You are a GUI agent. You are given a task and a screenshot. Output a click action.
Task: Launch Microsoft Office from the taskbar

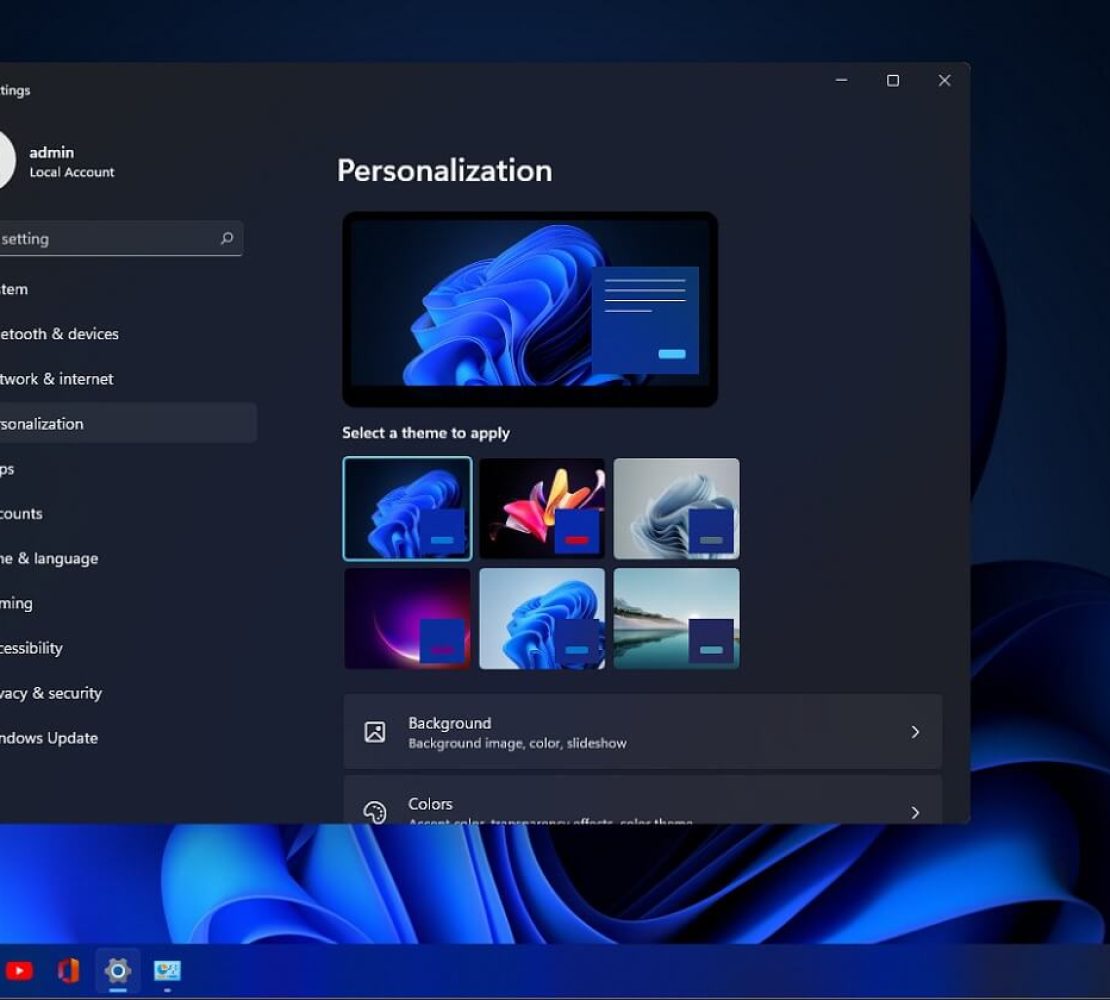(69, 970)
